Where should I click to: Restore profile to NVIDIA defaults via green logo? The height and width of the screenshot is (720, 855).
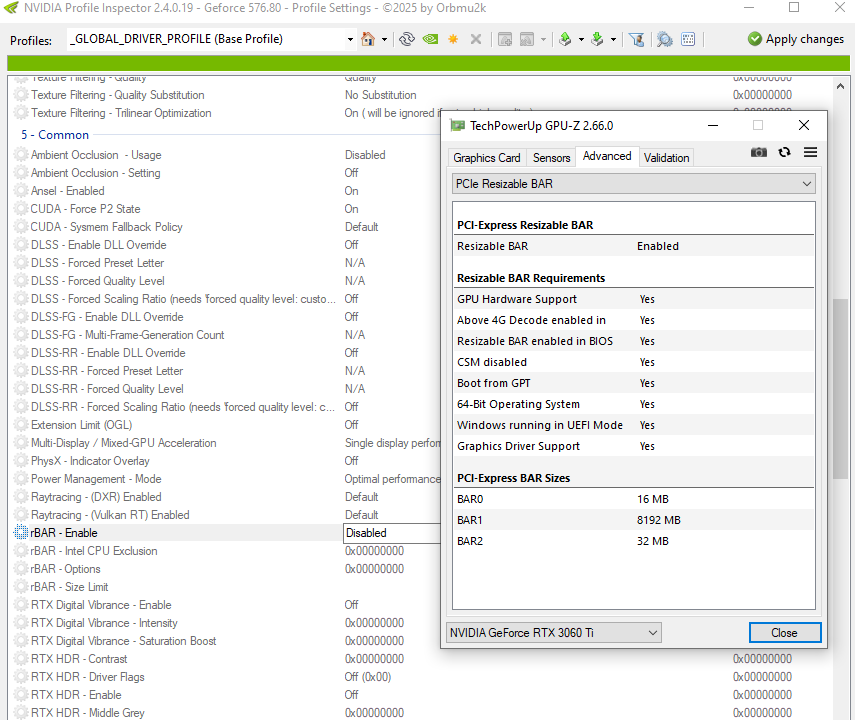(430, 39)
